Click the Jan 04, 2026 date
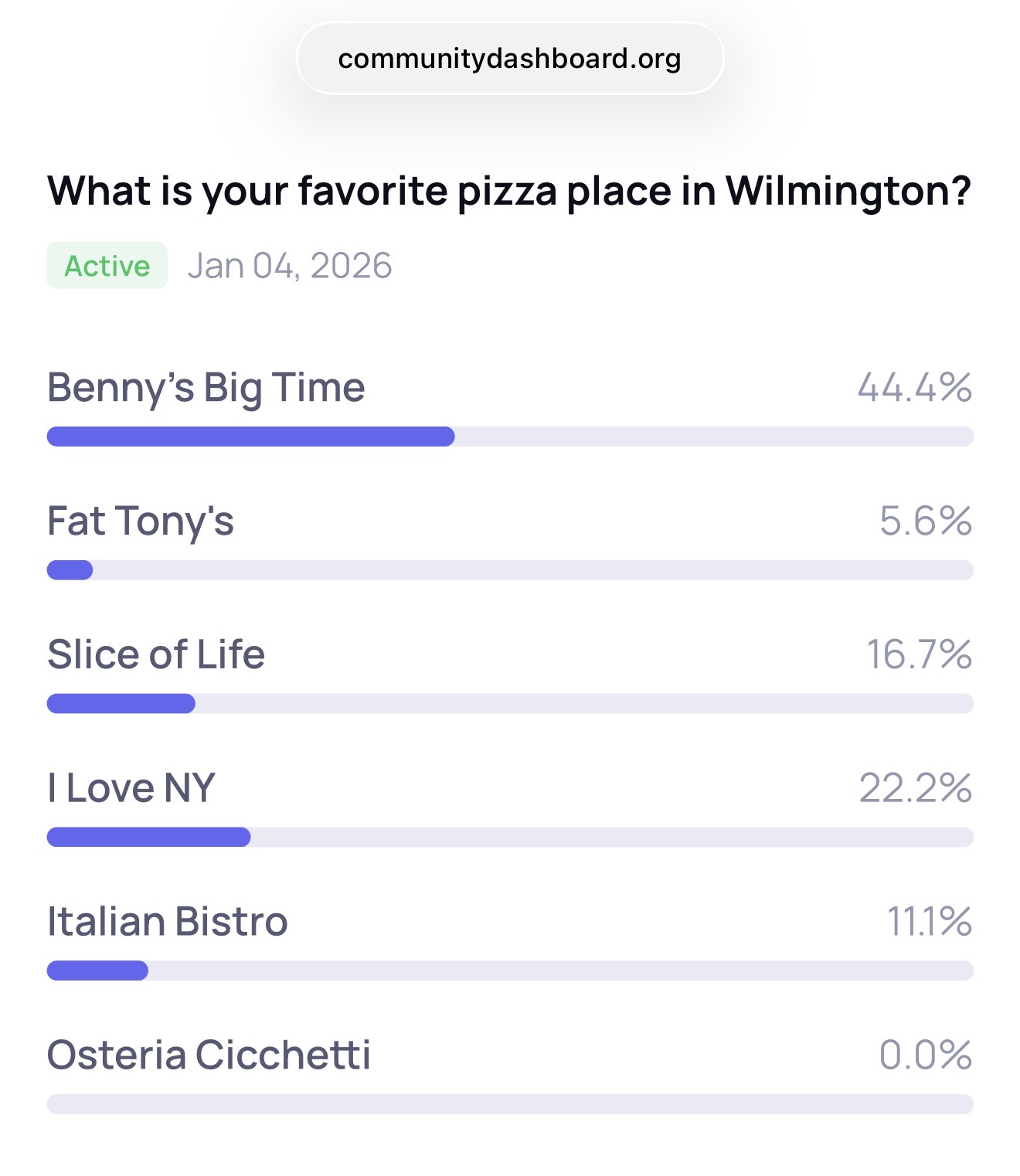Image resolution: width=1020 pixels, height=1176 pixels. (290, 266)
